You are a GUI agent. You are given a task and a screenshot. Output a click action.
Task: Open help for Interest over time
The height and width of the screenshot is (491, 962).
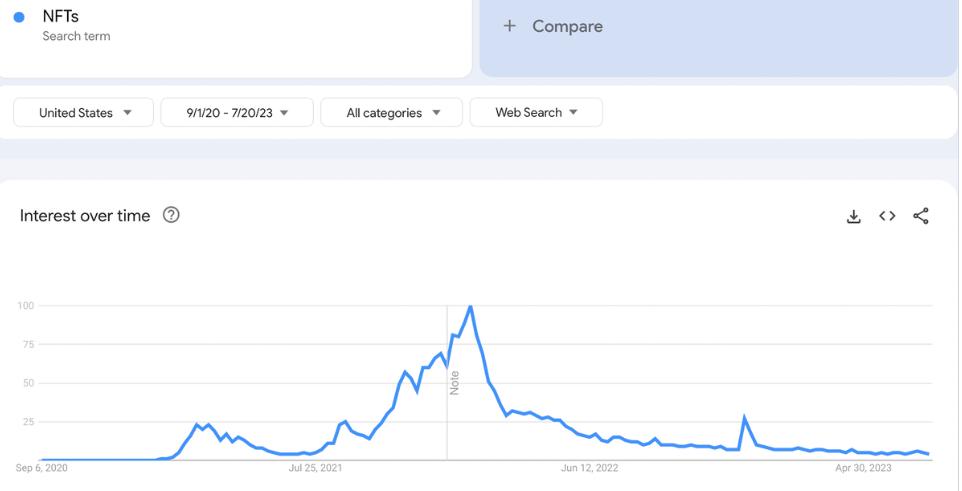[x=171, y=216]
